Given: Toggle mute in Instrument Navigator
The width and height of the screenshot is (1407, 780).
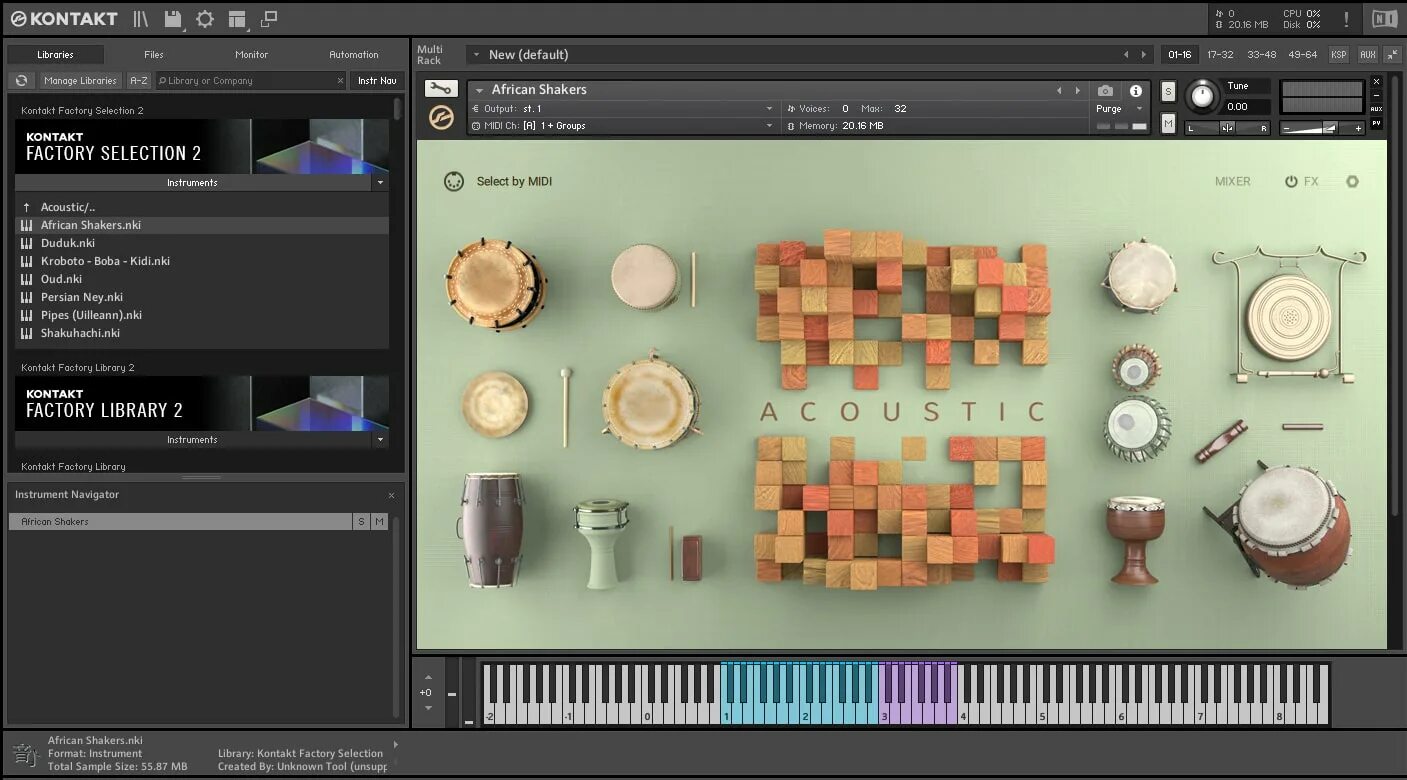Looking at the screenshot, I should click(379, 522).
